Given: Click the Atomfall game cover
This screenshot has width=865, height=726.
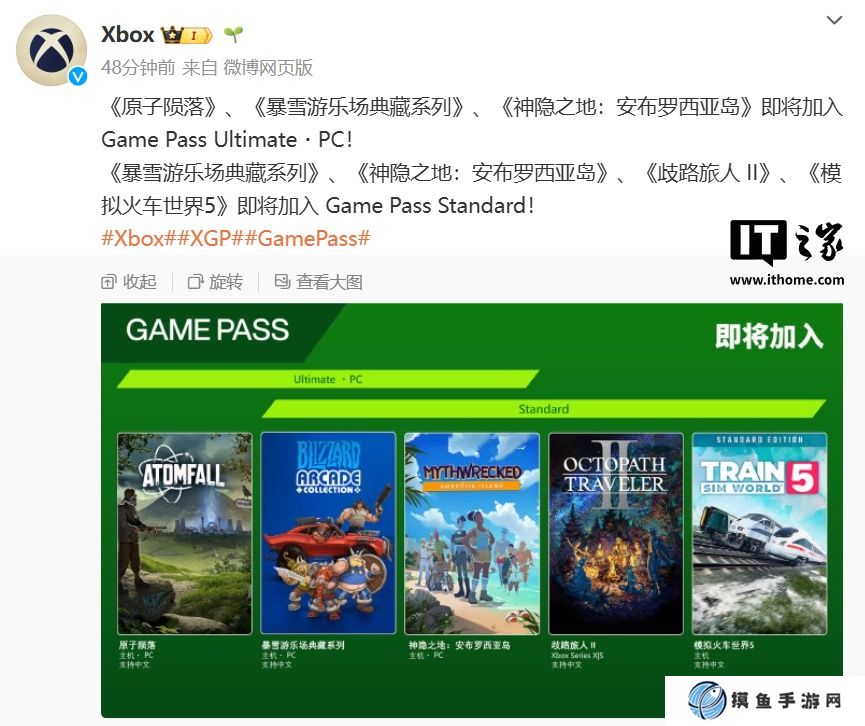Looking at the screenshot, I should [x=185, y=533].
